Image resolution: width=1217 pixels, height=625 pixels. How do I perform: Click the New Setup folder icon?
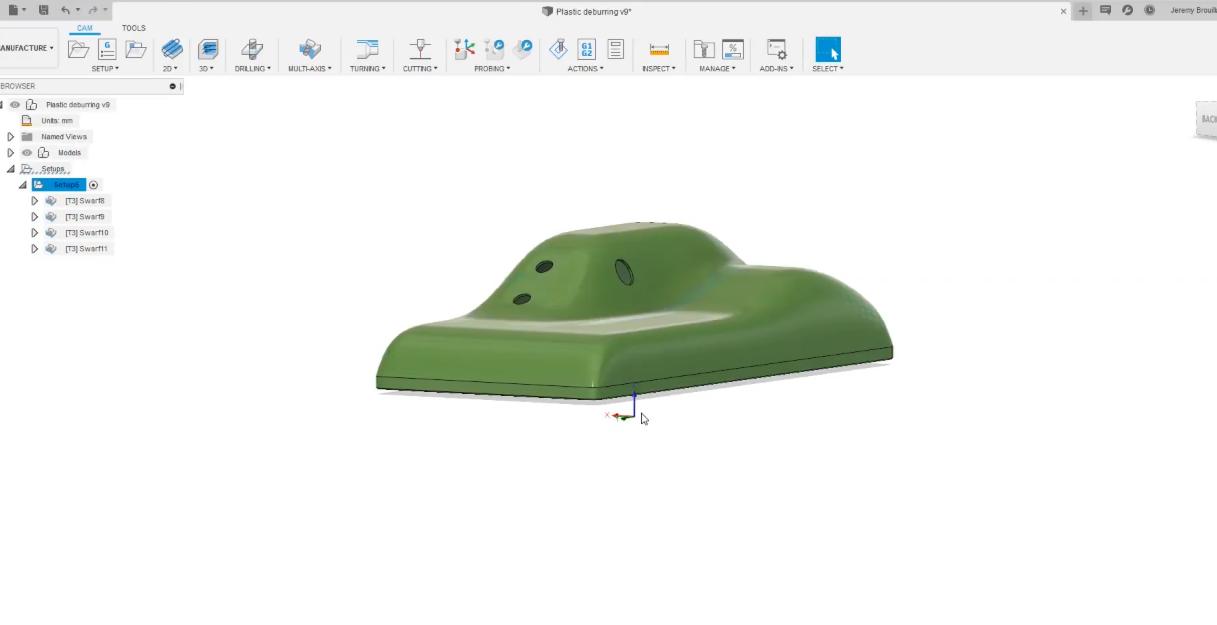pos(78,49)
